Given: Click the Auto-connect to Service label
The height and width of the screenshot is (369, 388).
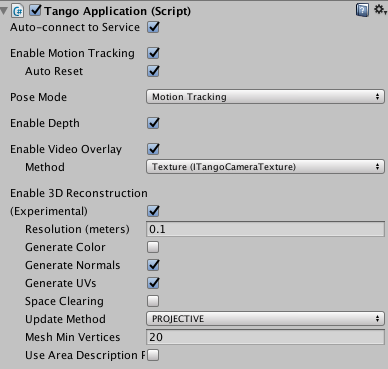Looking at the screenshot, I should point(75,27).
